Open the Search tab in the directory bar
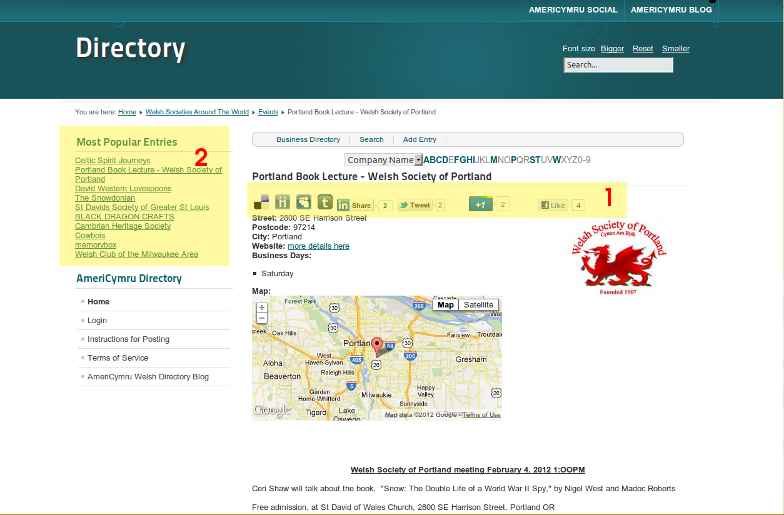 click(372, 140)
